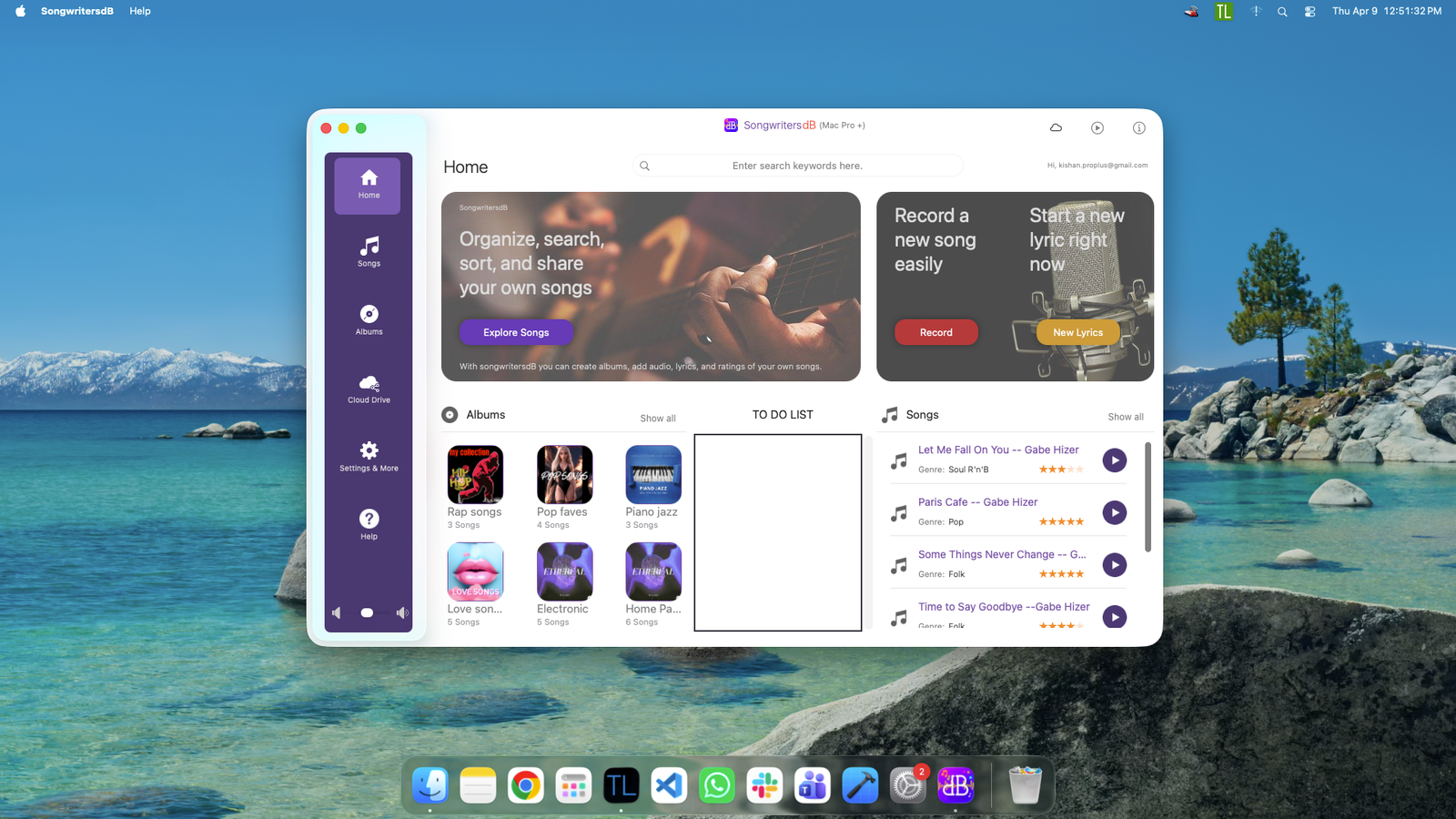
Task: Open the Piano jazz album
Action: 653,474
